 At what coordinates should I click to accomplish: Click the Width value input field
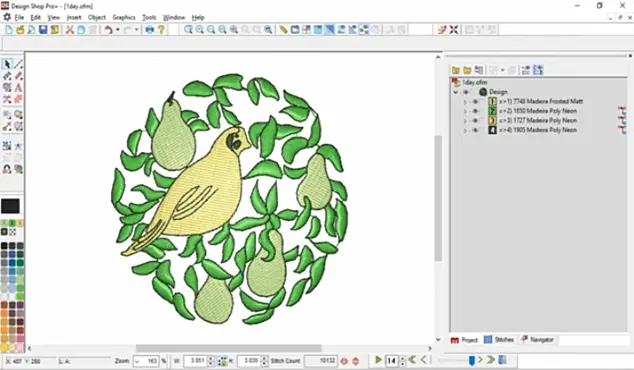point(197,361)
